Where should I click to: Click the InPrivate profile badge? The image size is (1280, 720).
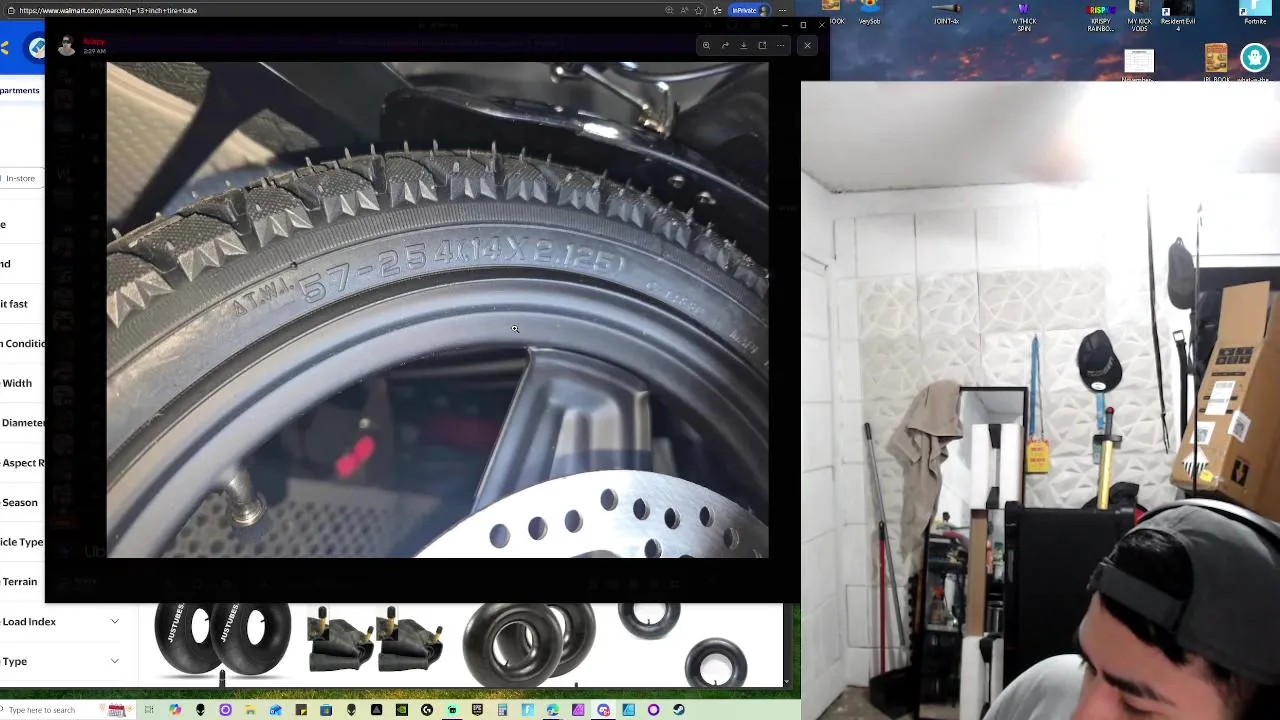click(749, 10)
